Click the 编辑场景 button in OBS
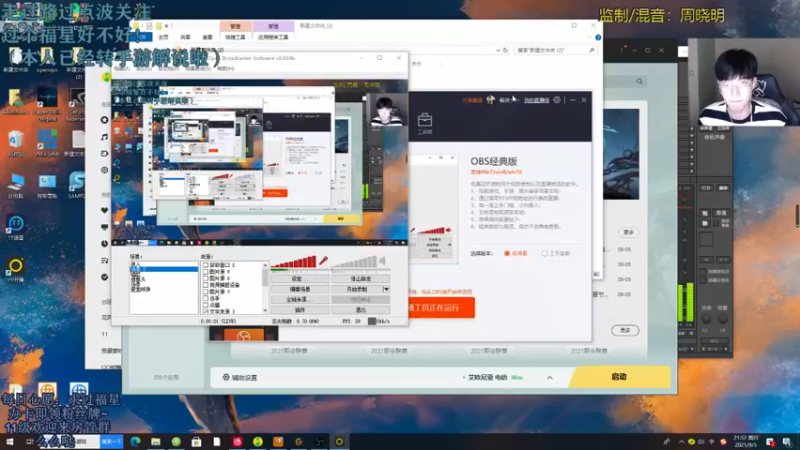800x450 pixels. tap(299, 289)
